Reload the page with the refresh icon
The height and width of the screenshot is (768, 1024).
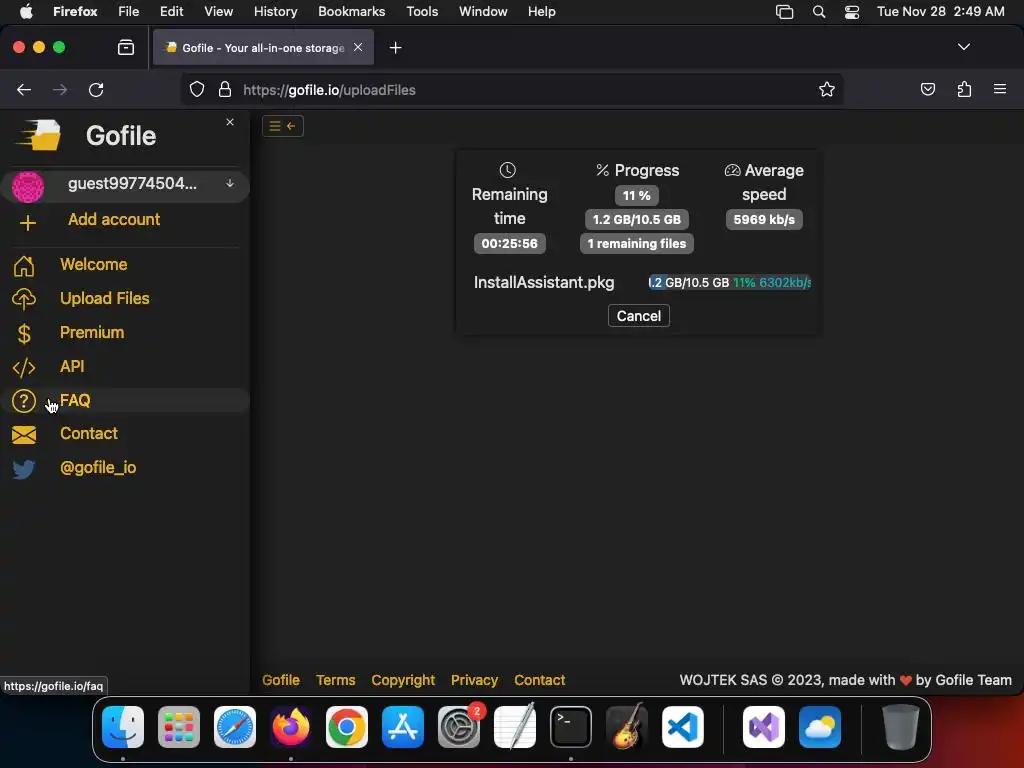pyautogui.click(x=96, y=90)
